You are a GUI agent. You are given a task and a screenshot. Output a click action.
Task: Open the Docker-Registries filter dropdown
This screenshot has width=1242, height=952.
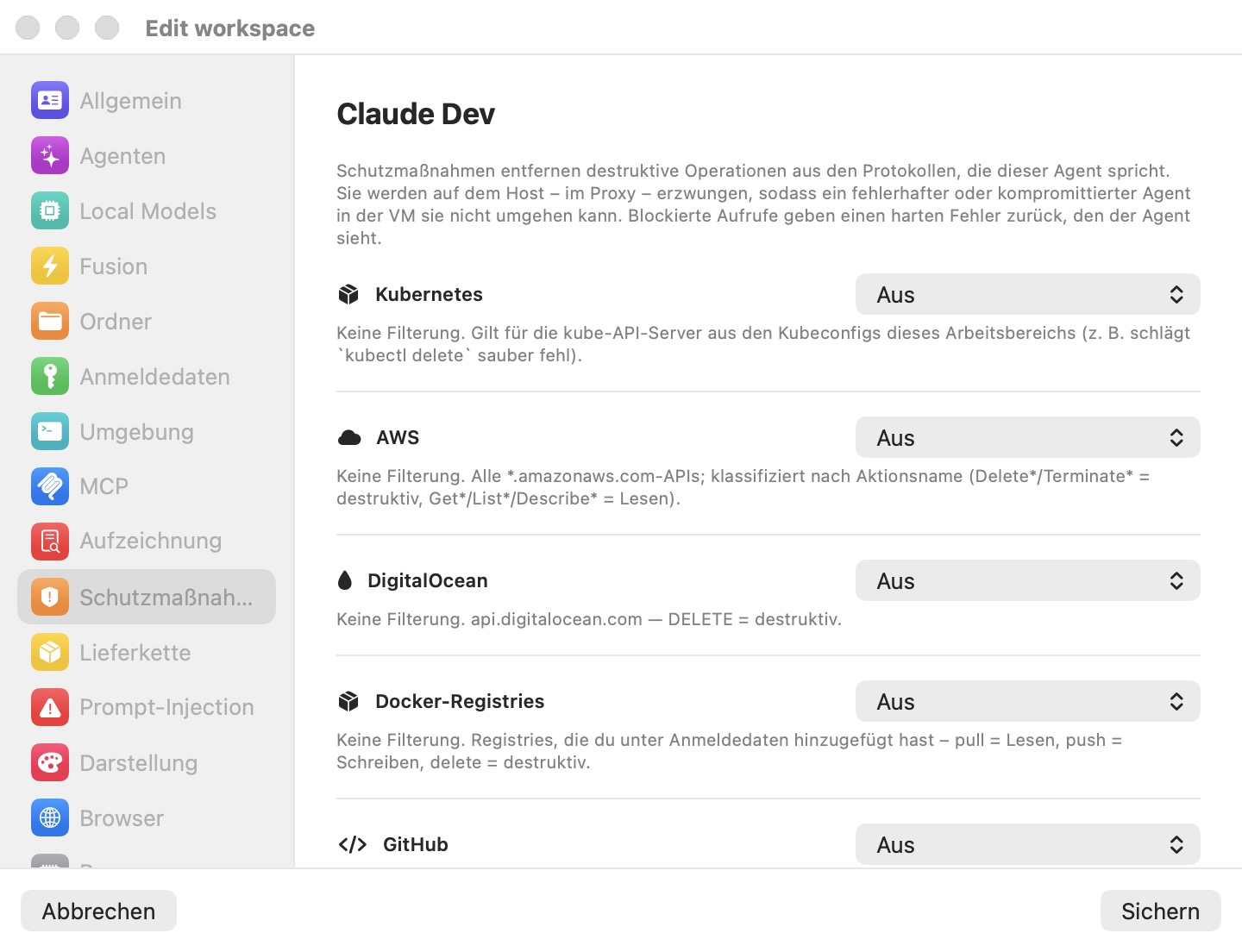[1028, 702]
